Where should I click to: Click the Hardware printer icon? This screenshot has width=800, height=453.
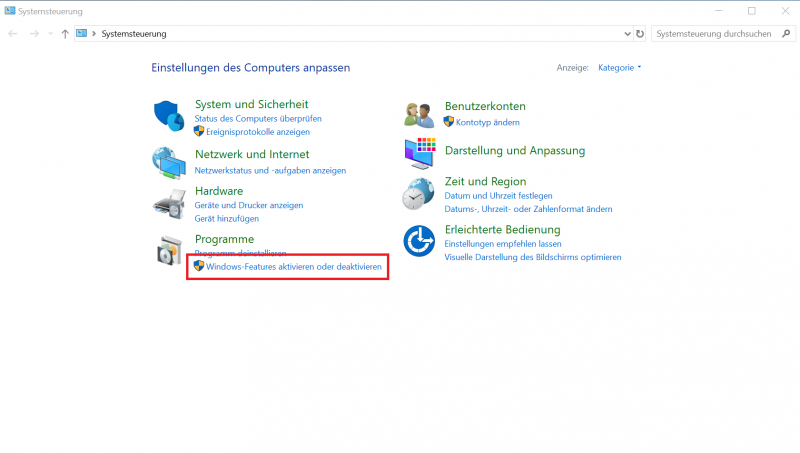pos(170,203)
